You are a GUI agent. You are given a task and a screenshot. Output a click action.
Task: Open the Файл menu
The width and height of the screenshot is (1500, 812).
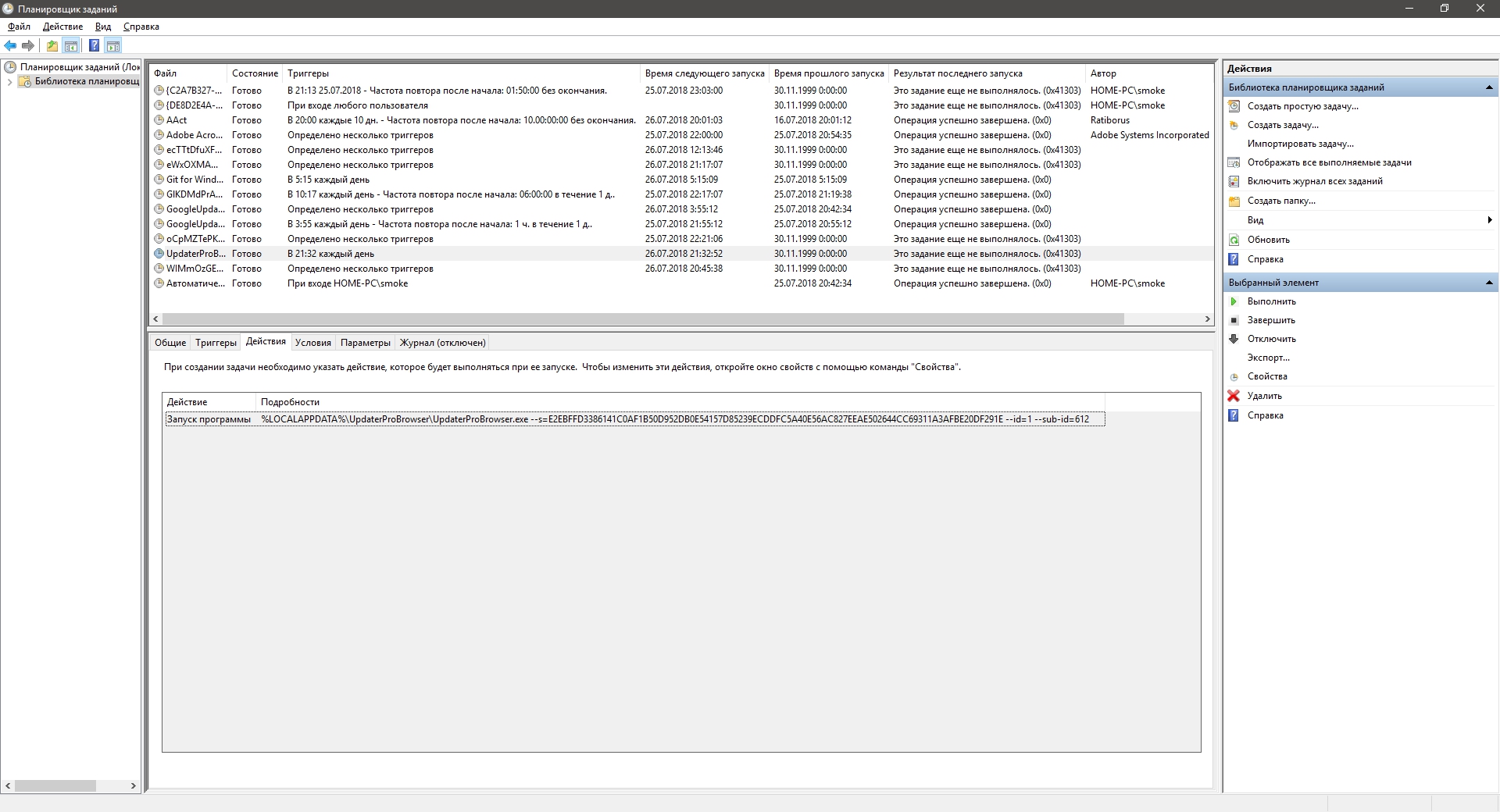(20, 27)
